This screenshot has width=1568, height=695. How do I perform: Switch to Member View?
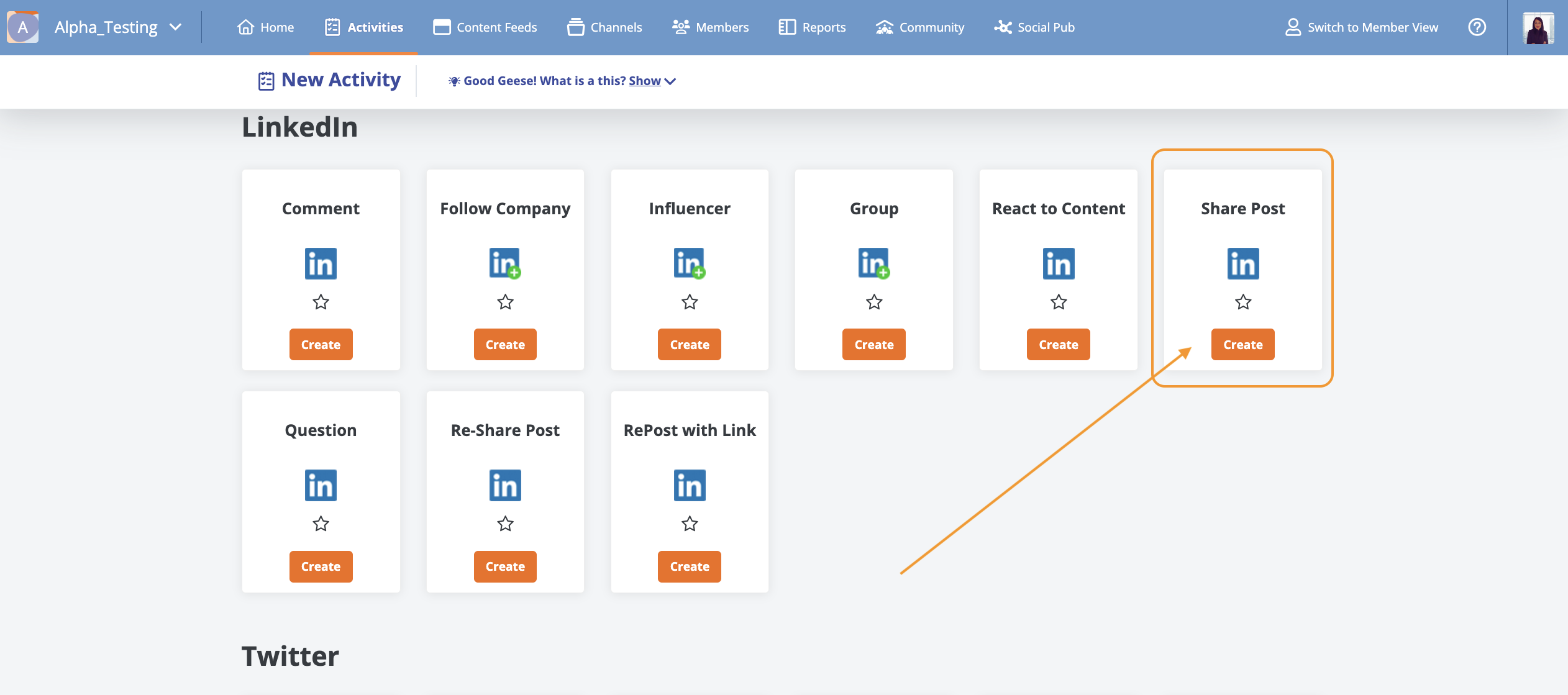tap(1361, 27)
